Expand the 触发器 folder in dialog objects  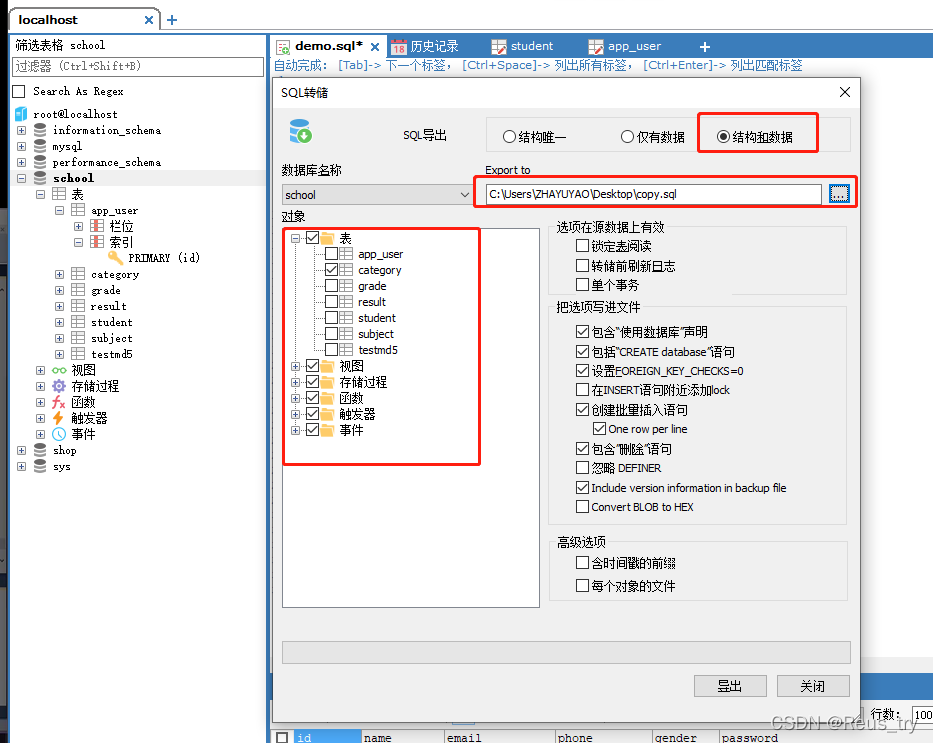pos(295,414)
